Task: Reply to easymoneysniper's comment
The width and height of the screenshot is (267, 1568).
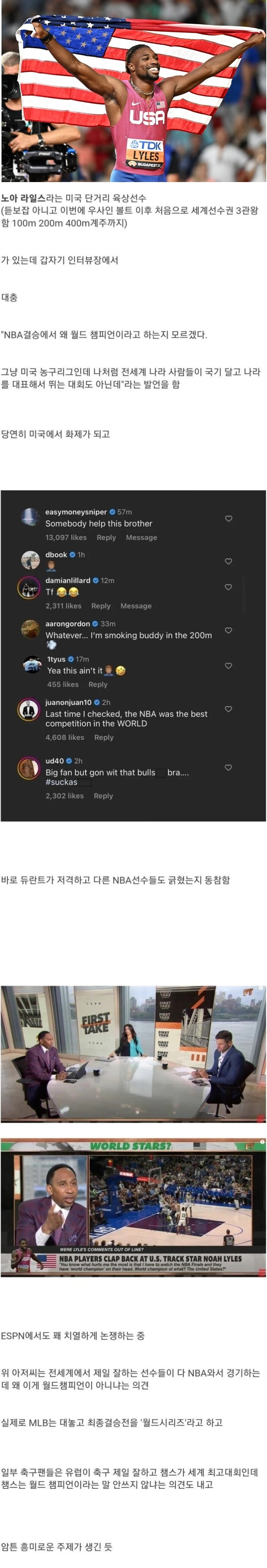Action: coord(106,537)
